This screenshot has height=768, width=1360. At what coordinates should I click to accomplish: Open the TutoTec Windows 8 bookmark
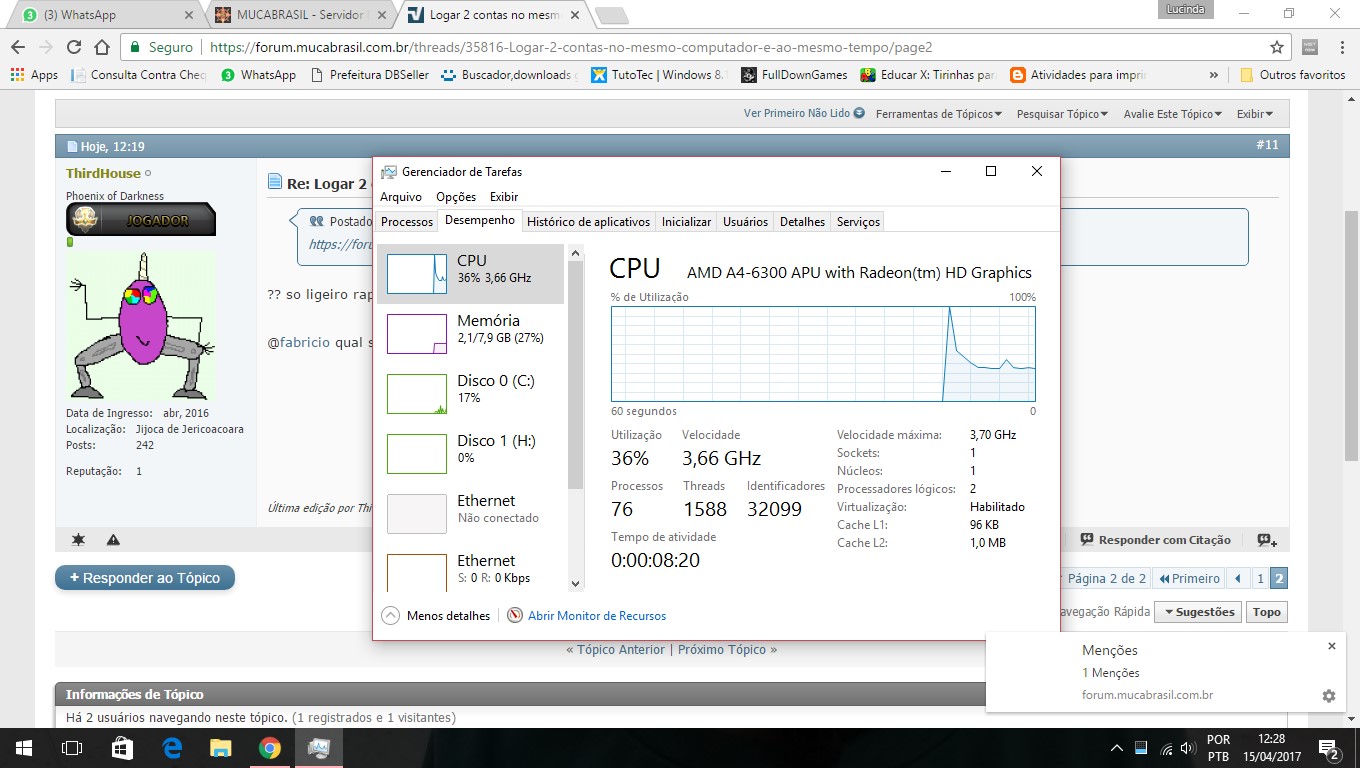[x=659, y=75]
